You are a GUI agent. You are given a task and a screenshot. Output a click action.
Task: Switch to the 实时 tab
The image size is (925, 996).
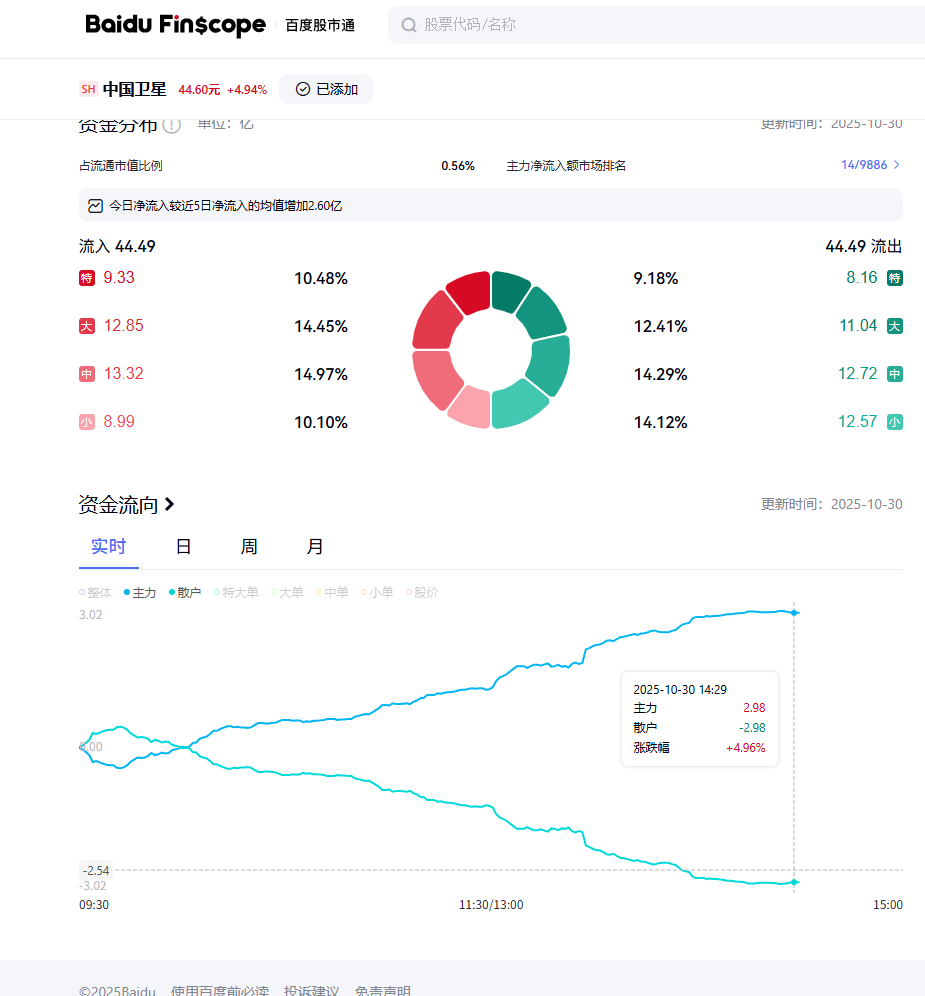pyautogui.click(x=109, y=547)
